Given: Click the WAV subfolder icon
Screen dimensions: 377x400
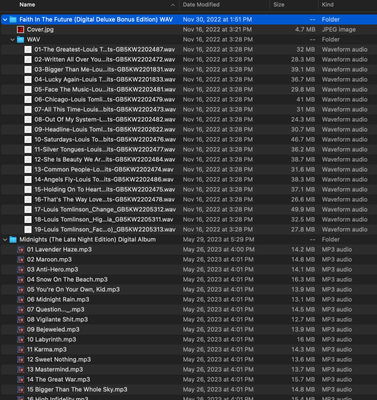Looking at the screenshot, I should 21,40.
